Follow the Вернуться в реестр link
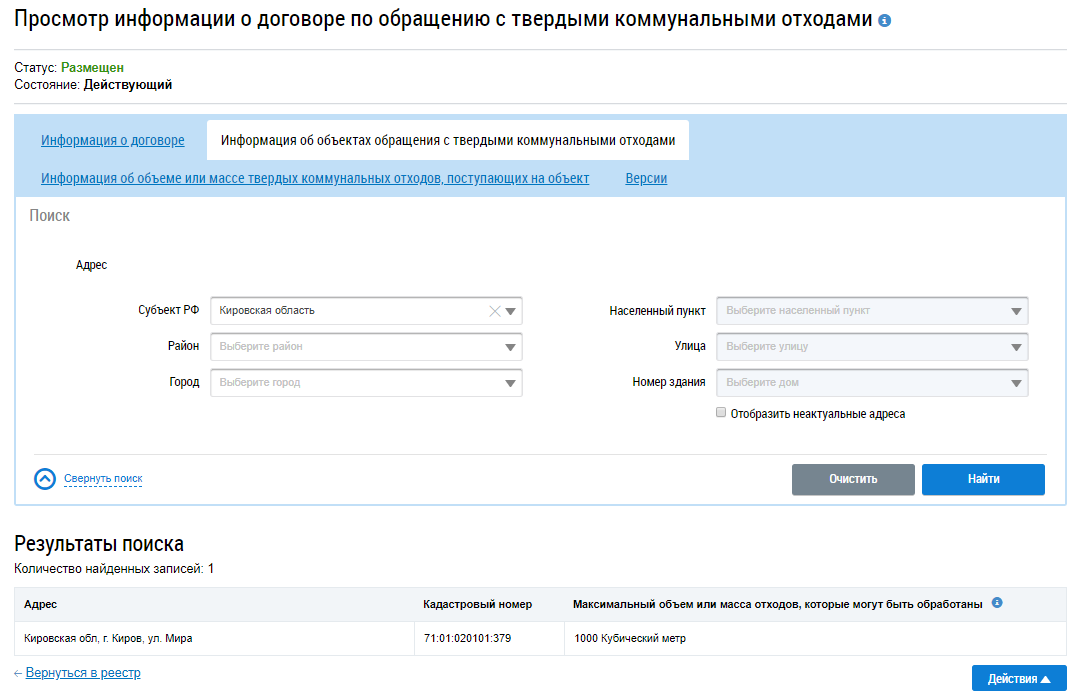1077x699 pixels. point(83,673)
